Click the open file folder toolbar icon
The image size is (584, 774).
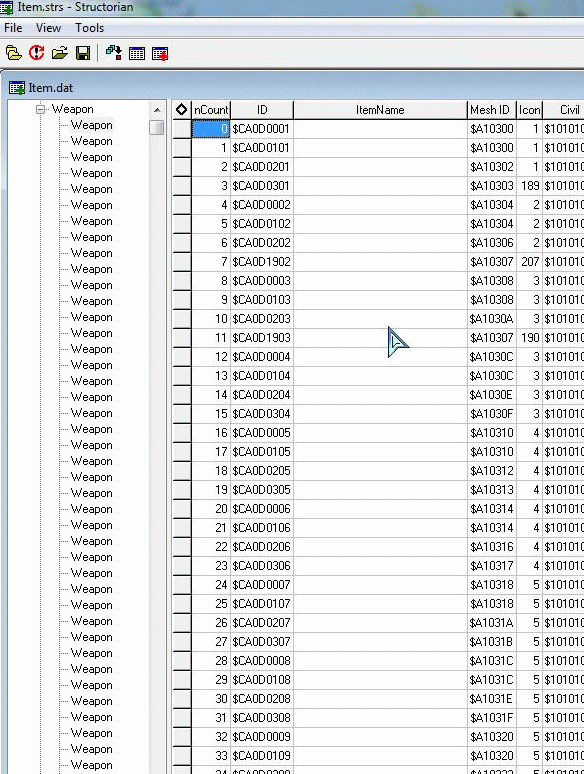60,53
